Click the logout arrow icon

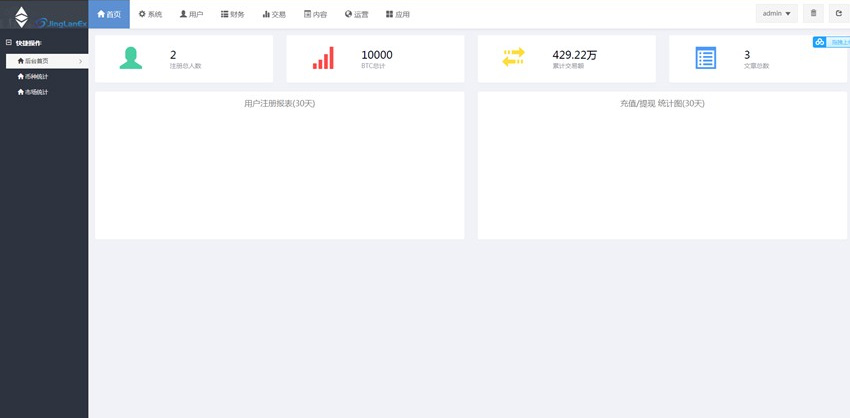pyautogui.click(x=839, y=14)
